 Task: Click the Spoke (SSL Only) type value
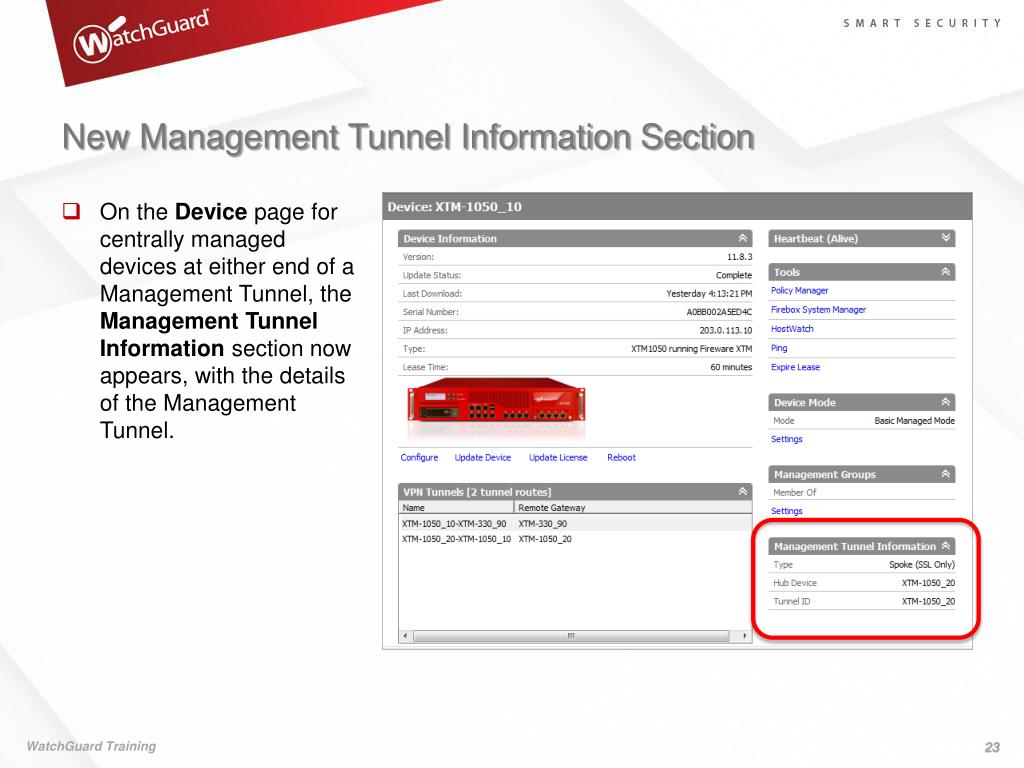point(921,564)
